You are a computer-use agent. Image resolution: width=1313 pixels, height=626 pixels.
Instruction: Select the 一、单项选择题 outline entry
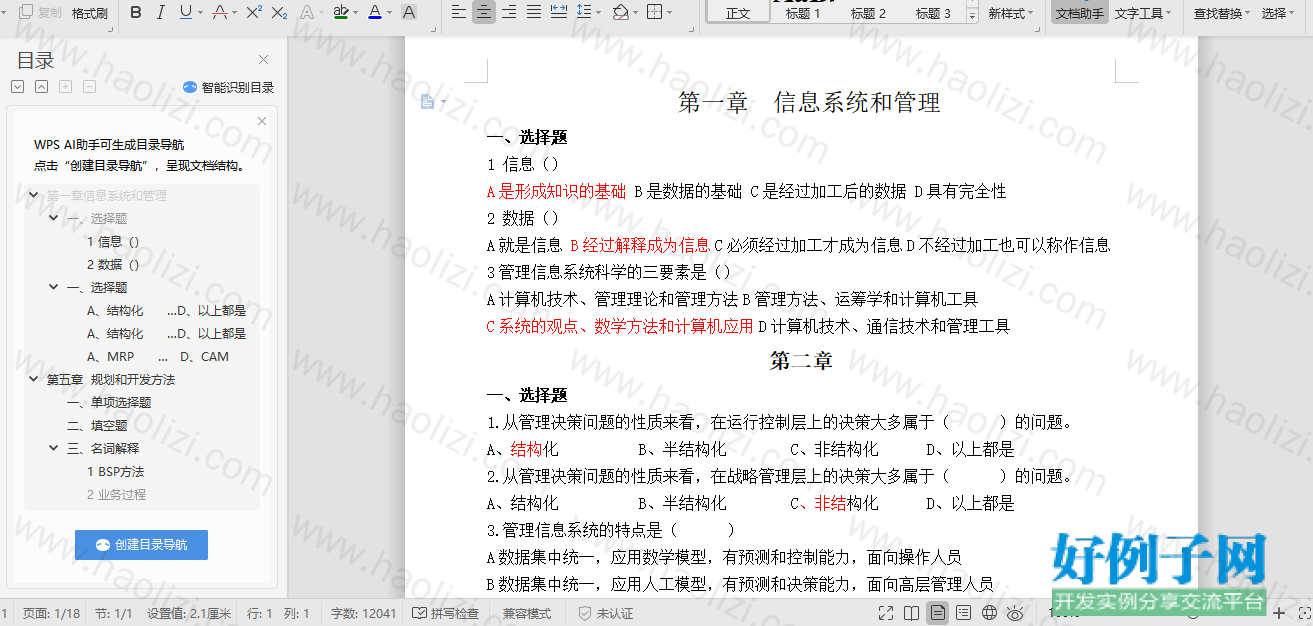point(109,403)
